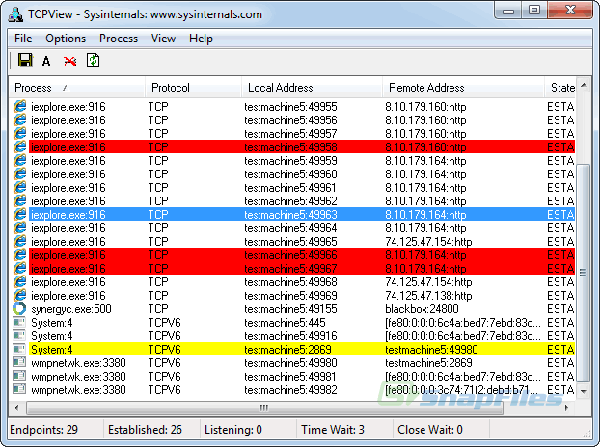
Task: Click the horizontal scrollbar right arrow
Action: 566,408
